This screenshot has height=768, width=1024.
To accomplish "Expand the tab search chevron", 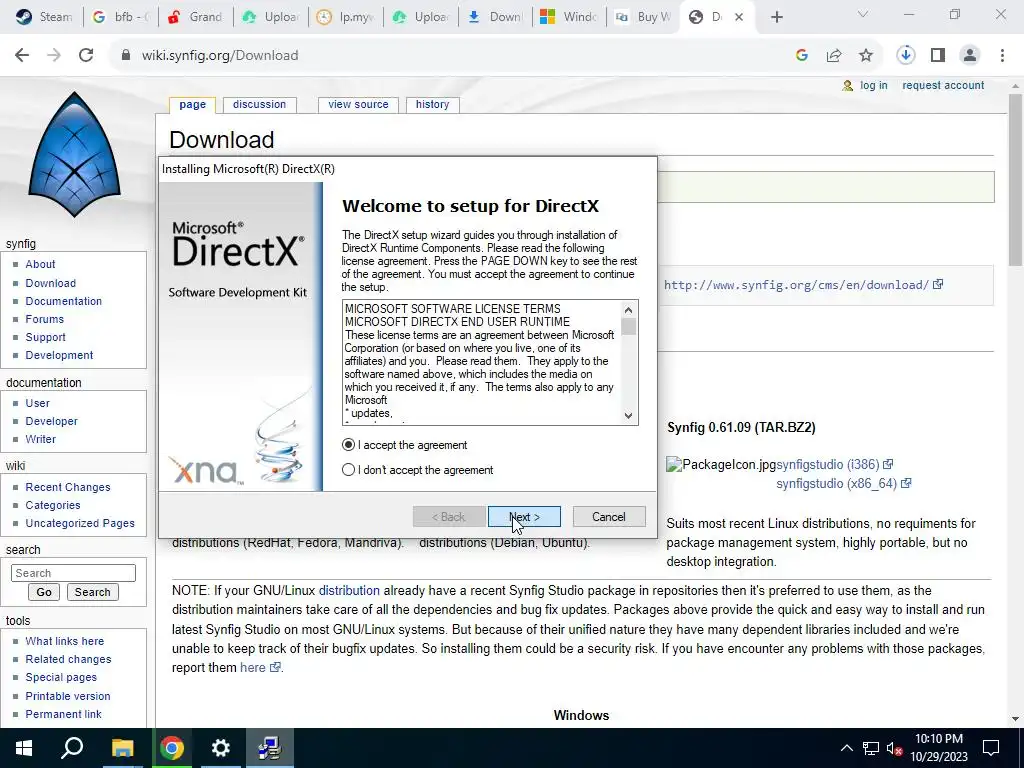I will (x=863, y=14).
